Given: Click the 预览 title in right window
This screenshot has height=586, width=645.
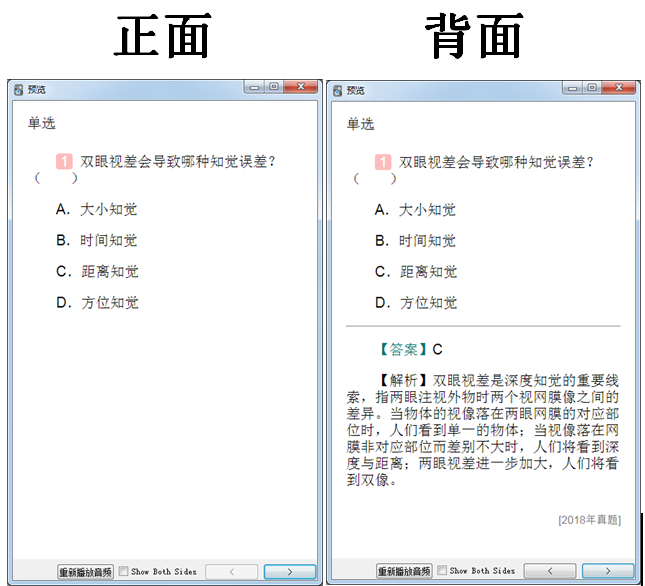Looking at the screenshot, I should (355, 90).
